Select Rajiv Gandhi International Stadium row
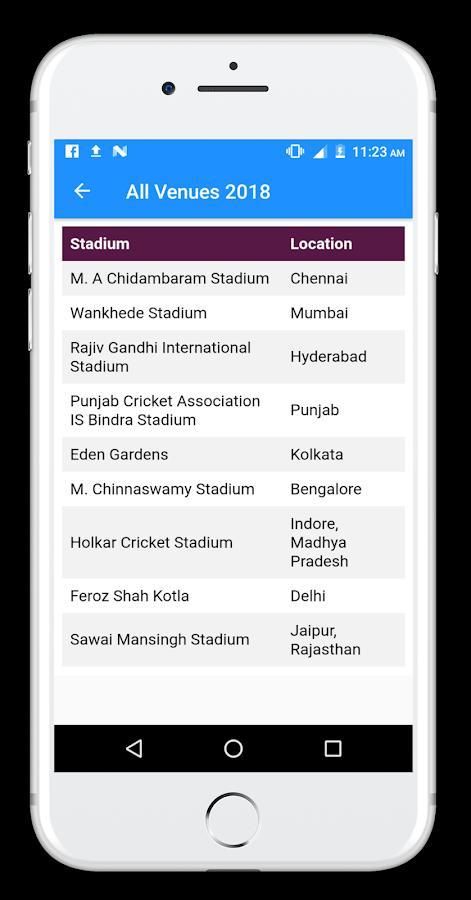Viewport: 471px width, 900px height. click(x=233, y=356)
